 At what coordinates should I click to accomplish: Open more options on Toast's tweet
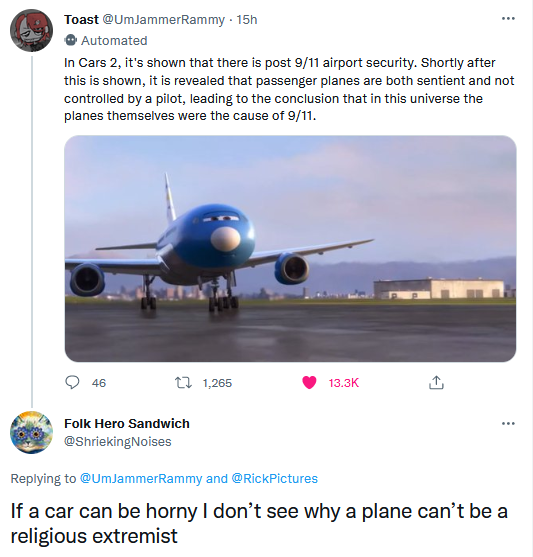pos(508,18)
